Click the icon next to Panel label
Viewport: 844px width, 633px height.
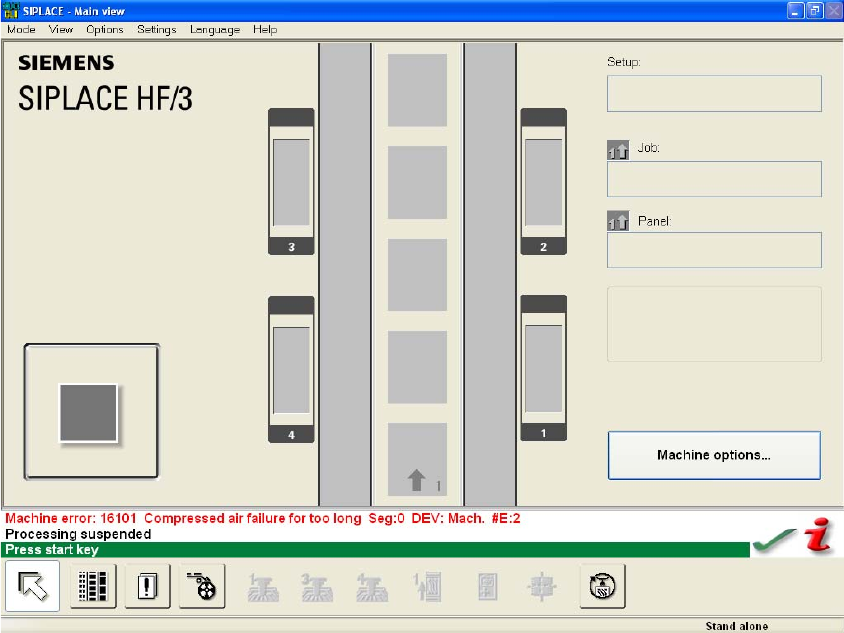[x=618, y=221]
